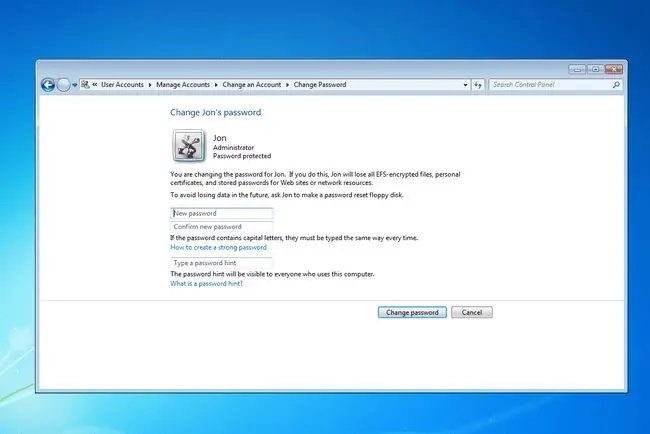Go back with the blue Back arrow

(x=48, y=85)
